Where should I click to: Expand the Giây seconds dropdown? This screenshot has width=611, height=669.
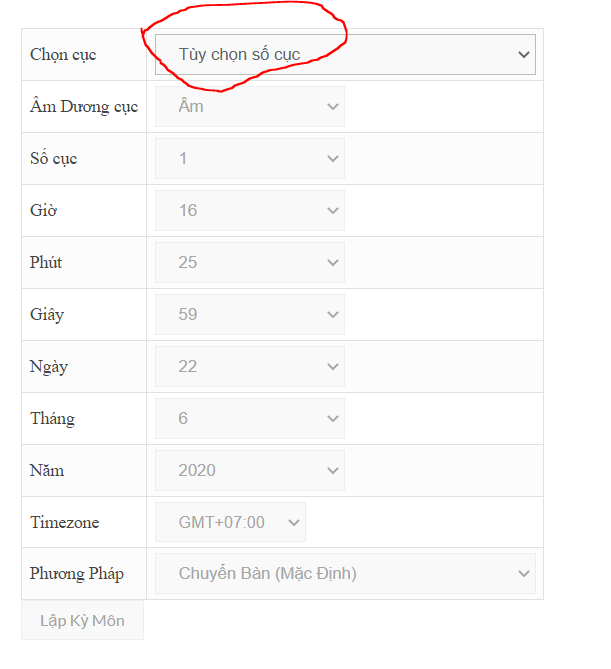[249, 314]
